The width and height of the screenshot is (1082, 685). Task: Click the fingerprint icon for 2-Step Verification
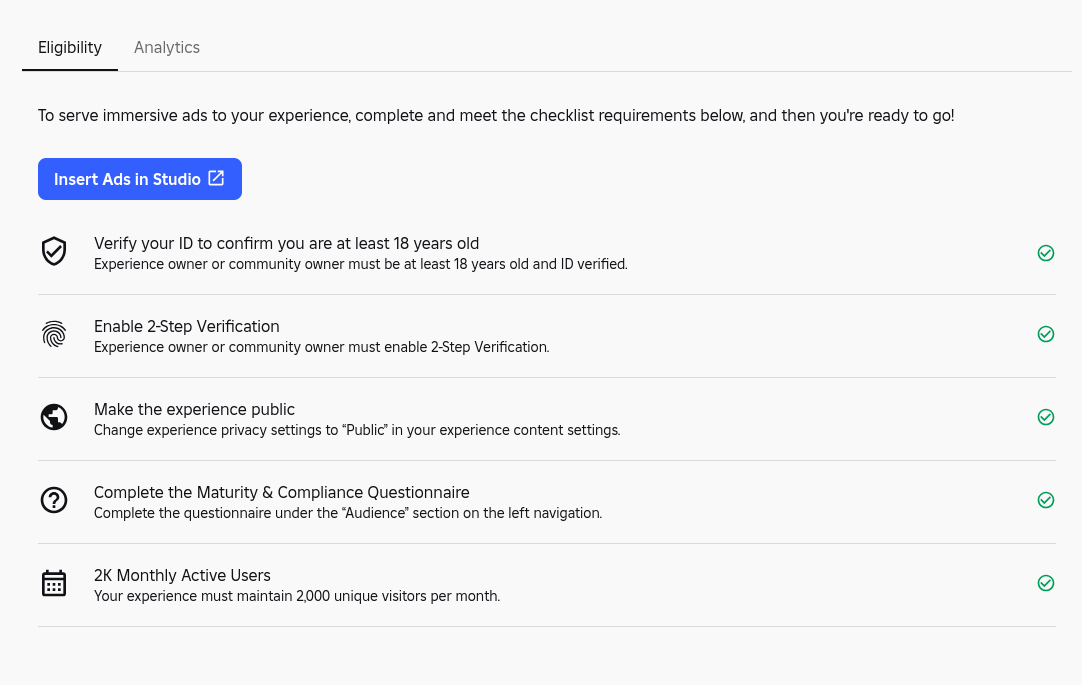[54, 334]
